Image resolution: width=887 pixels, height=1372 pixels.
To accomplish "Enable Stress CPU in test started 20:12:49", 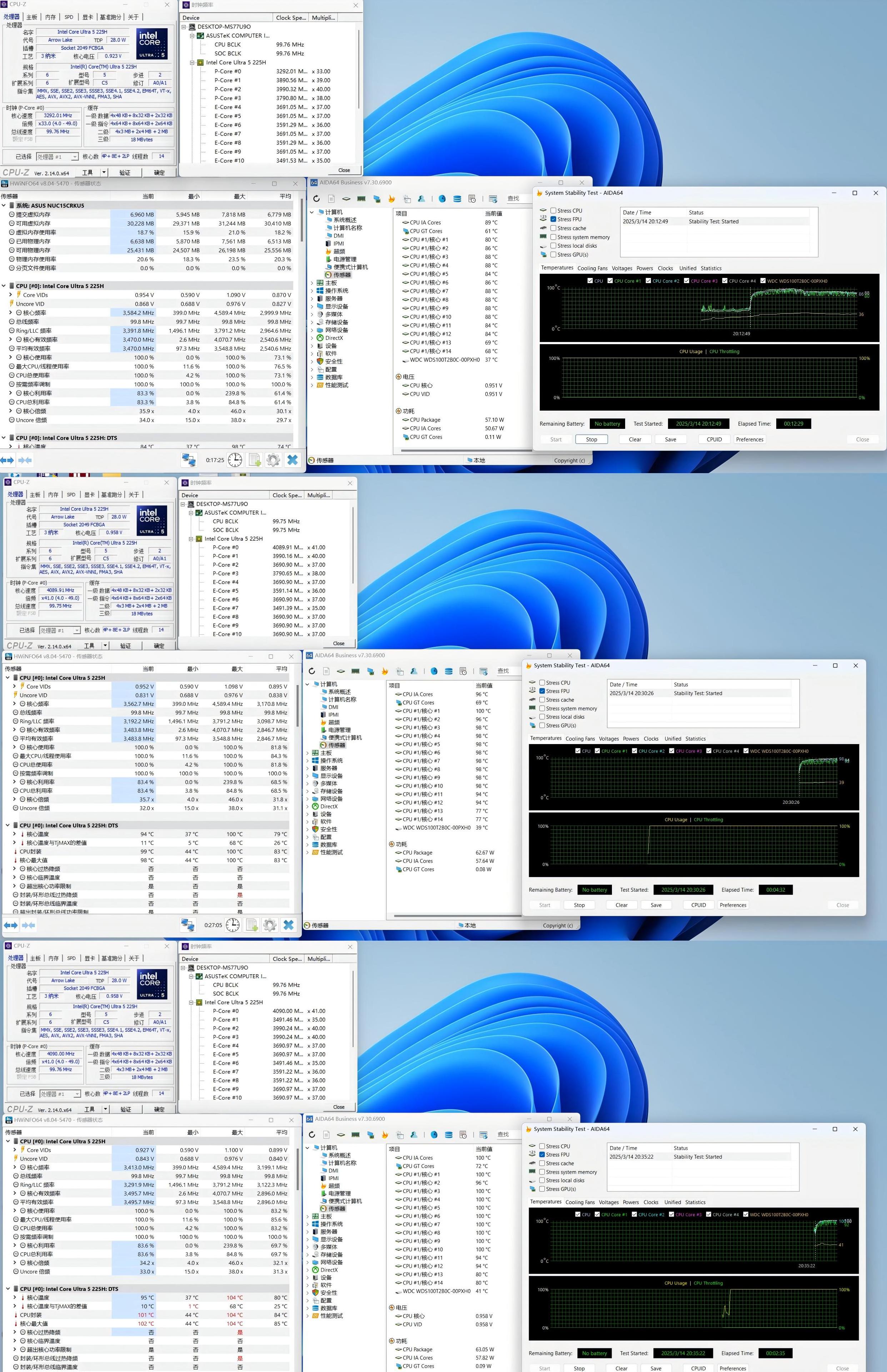I will (x=553, y=210).
